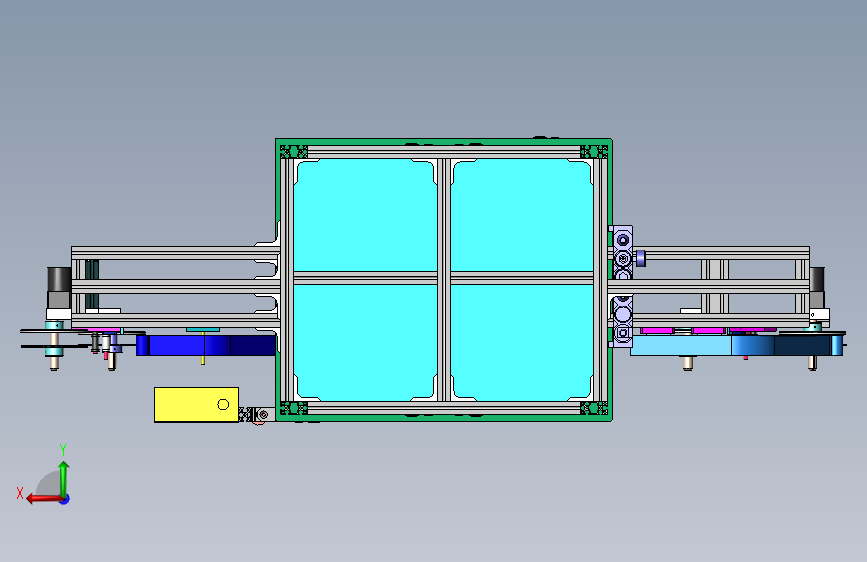
Task: Select the small blue knob beside the upper lavender bracket
Action: tap(640, 258)
